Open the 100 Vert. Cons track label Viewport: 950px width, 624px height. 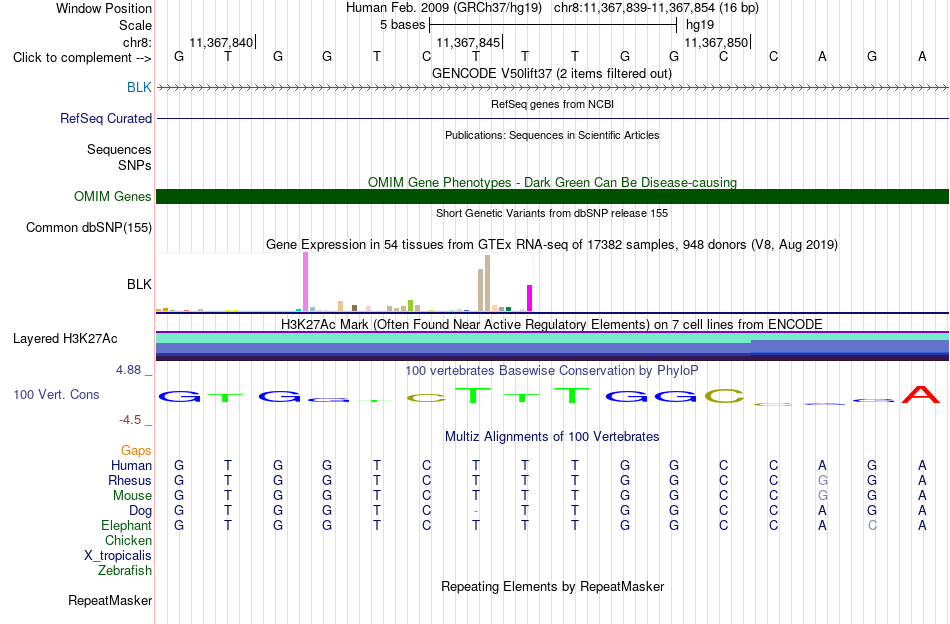[56, 394]
